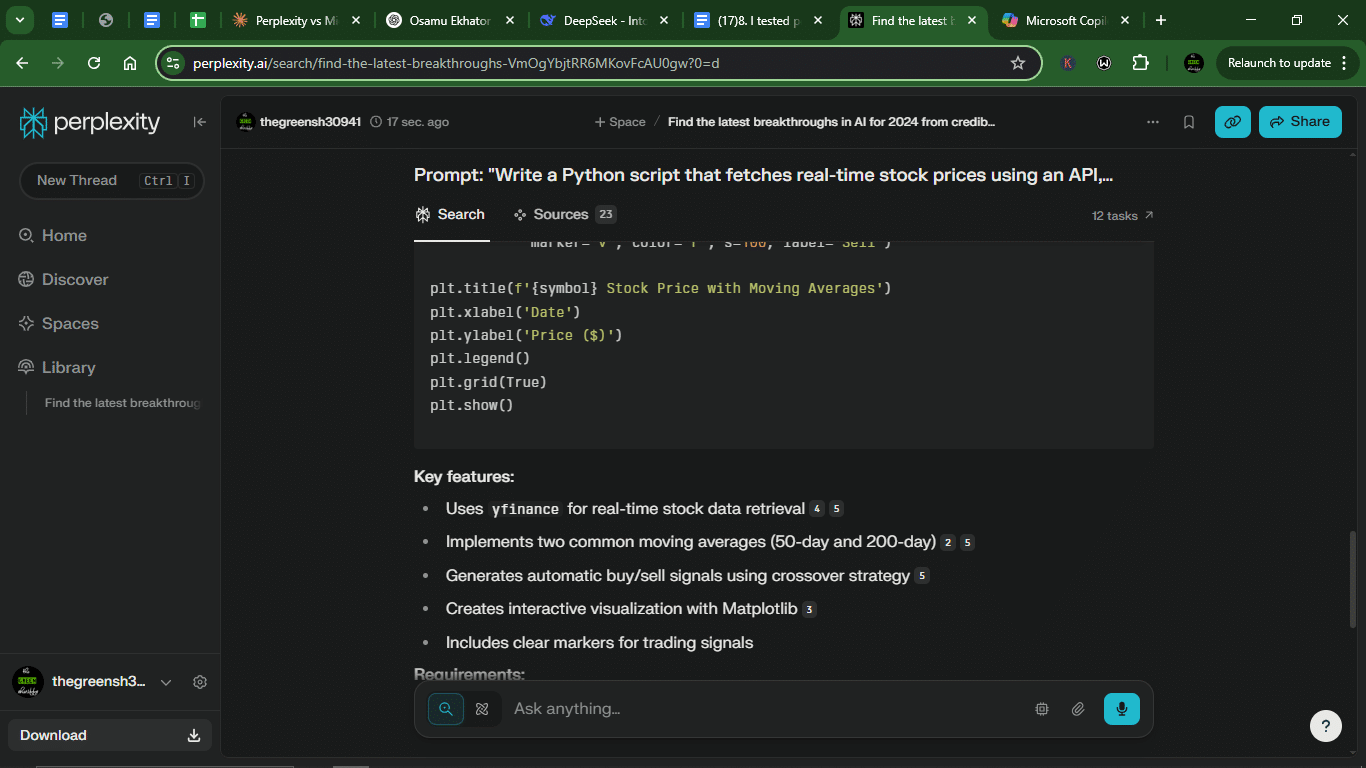Start voice input with microphone button
The width and height of the screenshot is (1366, 768).
click(x=1122, y=709)
